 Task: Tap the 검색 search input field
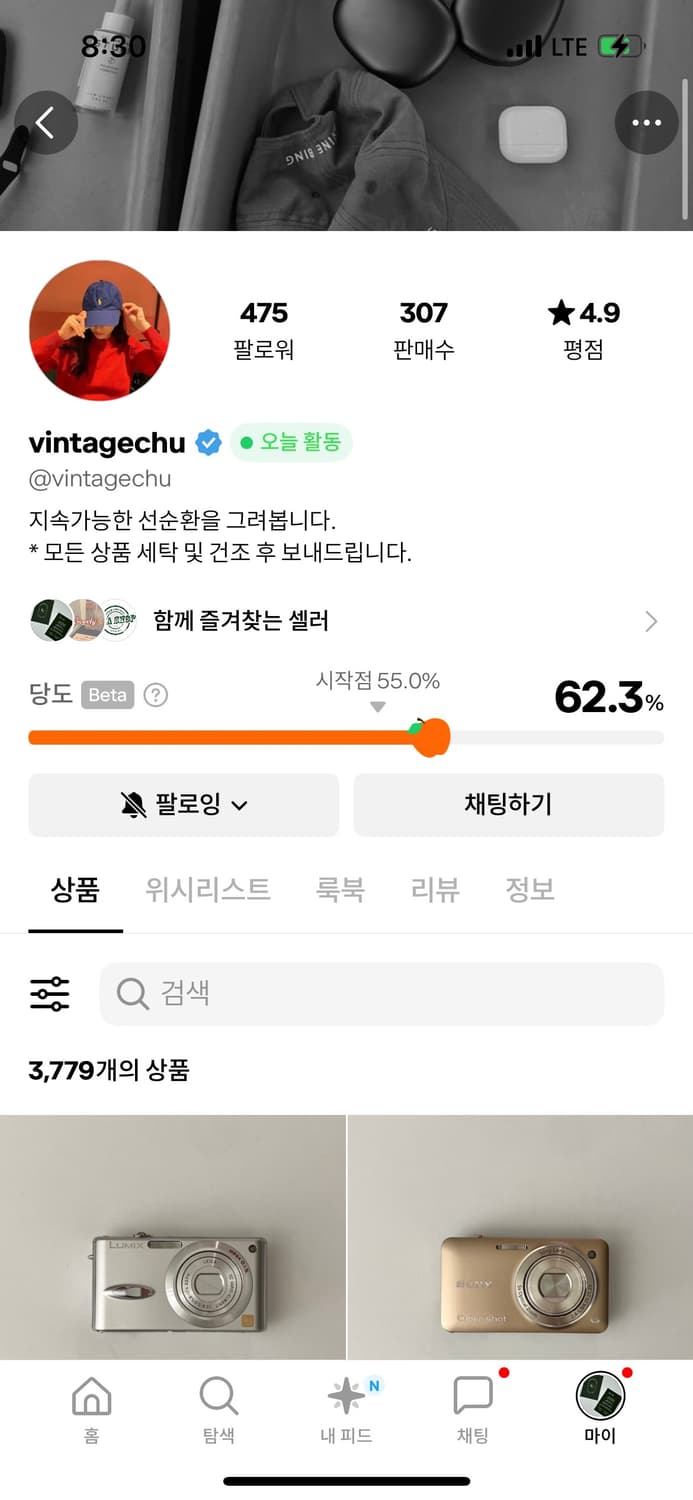tap(381, 993)
